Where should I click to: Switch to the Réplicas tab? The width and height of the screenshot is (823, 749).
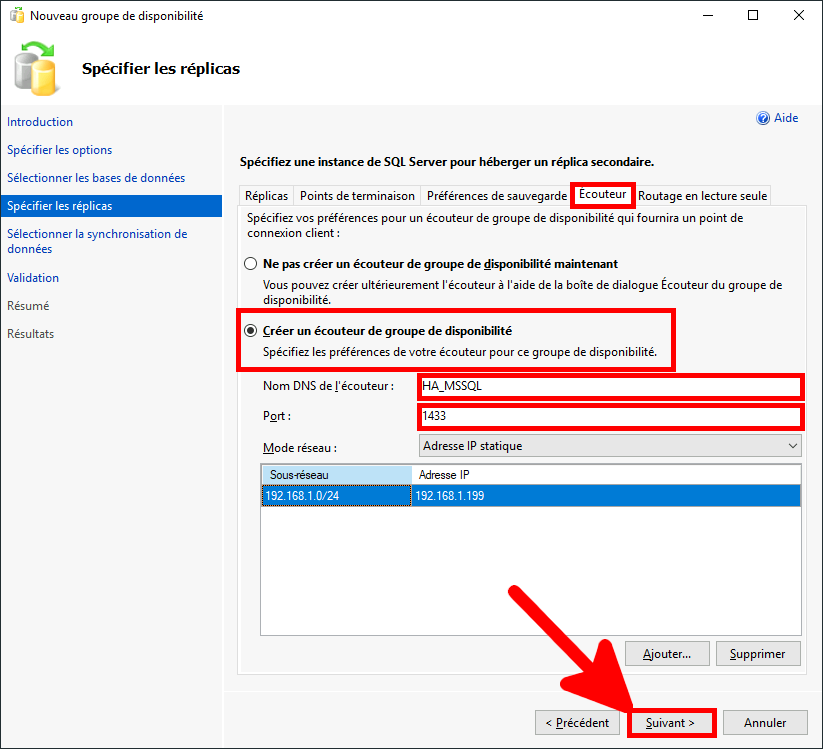coord(266,196)
